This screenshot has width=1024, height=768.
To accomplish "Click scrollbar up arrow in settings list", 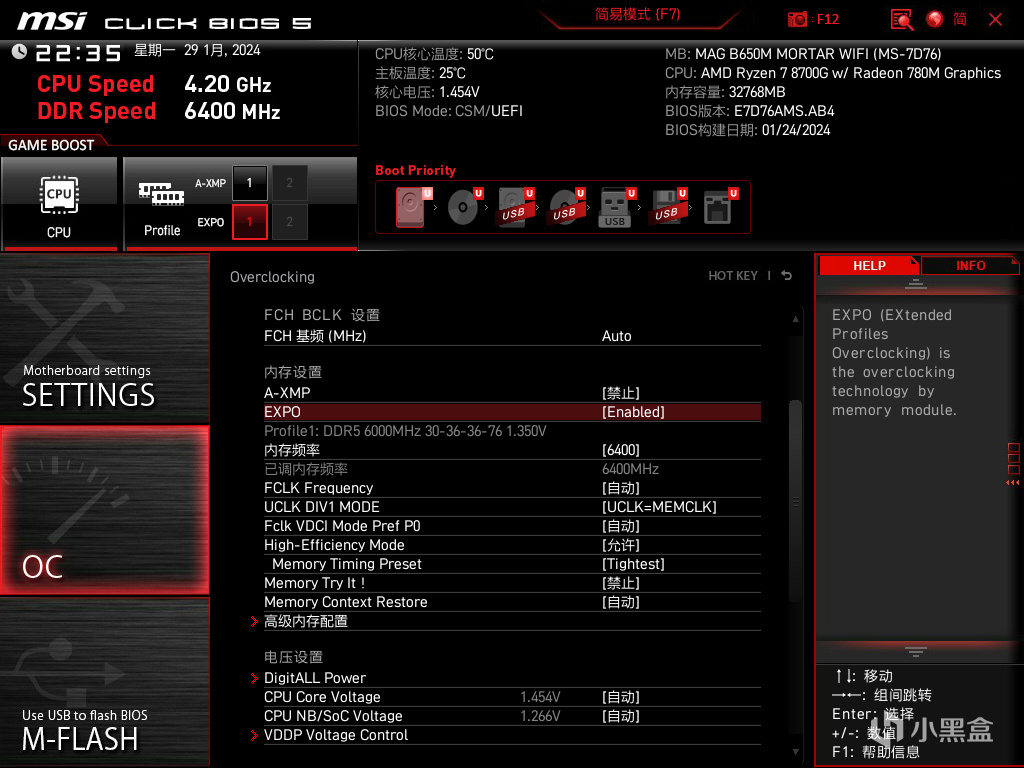I will (x=795, y=319).
